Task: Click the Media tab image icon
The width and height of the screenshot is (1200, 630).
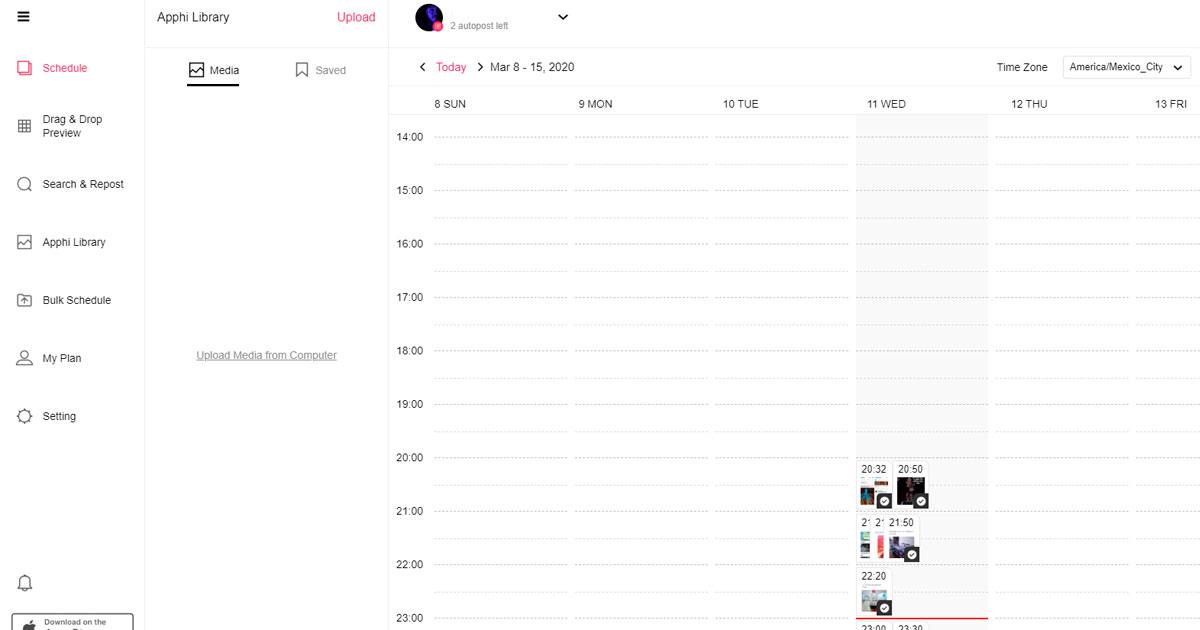Action: [x=196, y=70]
